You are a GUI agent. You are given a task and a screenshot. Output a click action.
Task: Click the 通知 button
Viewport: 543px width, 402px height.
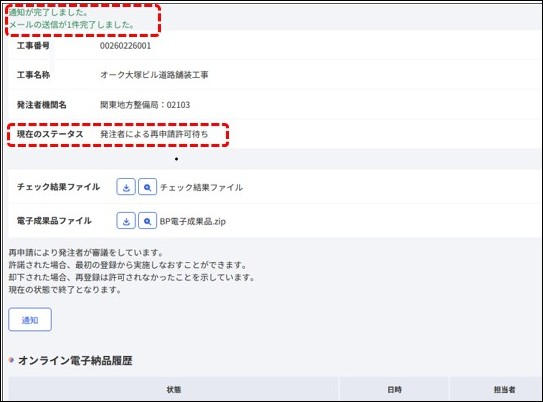pyautogui.click(x=30, y=320)
